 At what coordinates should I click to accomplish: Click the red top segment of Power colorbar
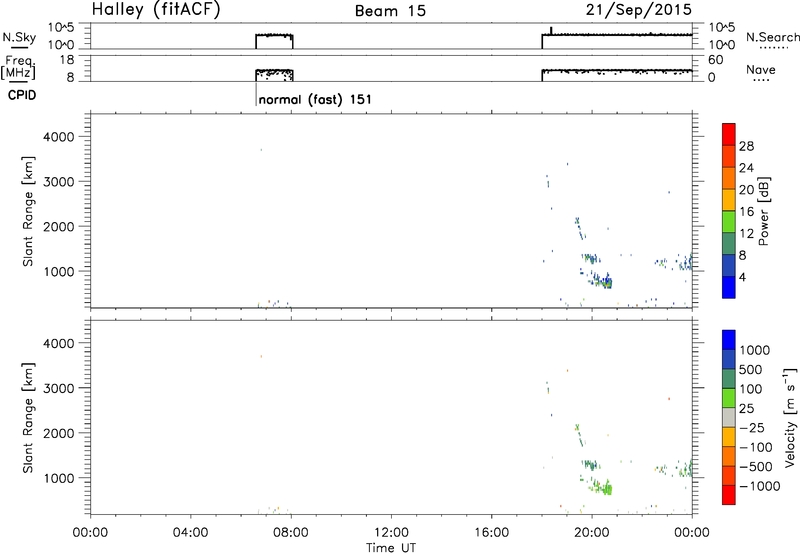click(x=729, y=134)
